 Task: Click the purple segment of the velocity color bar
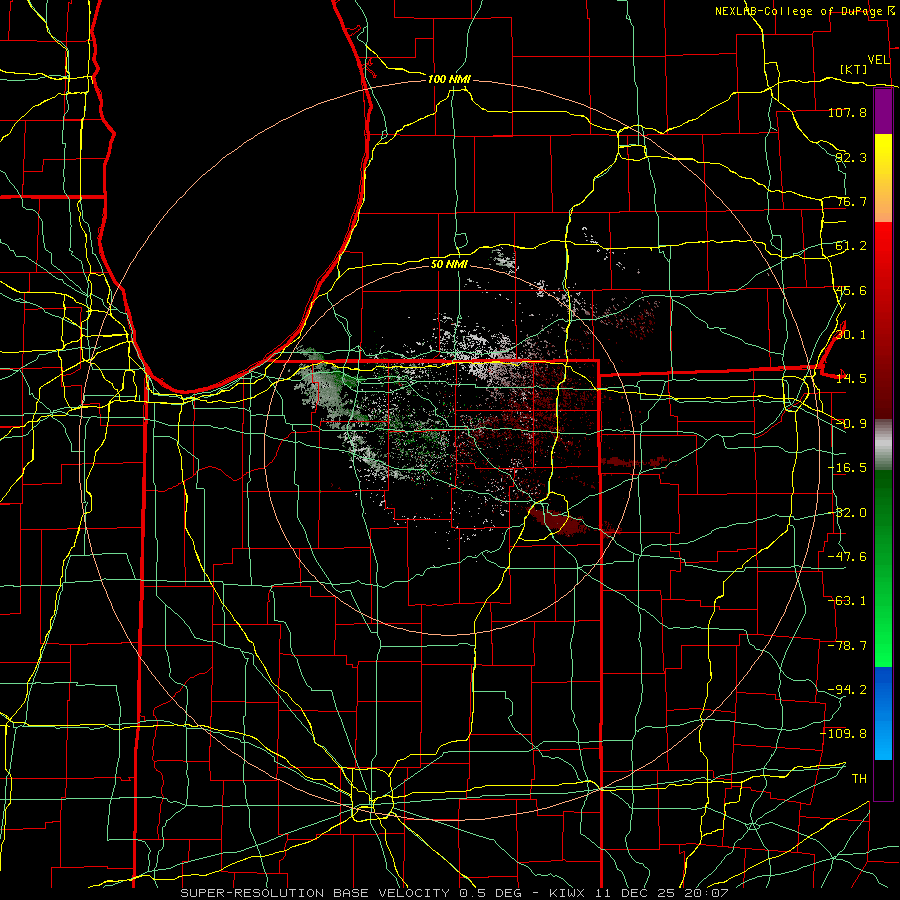pyautogui.click(x=883, y=112)
